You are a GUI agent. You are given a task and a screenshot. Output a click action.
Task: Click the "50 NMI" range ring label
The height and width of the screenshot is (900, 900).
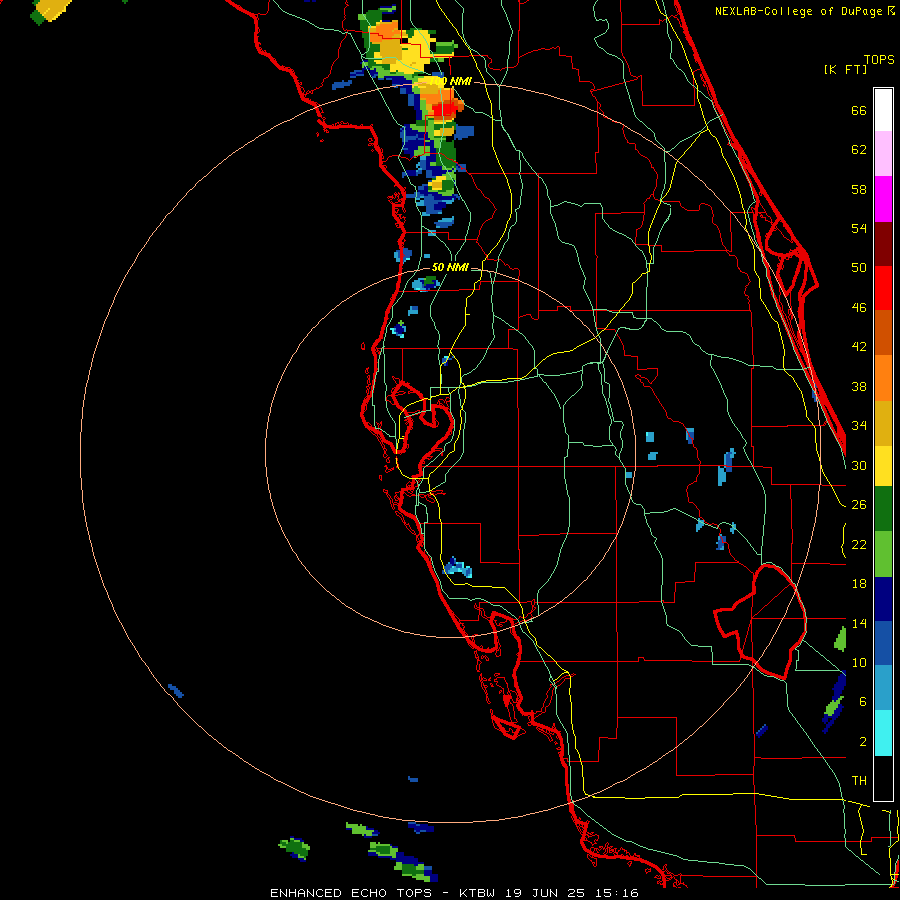coord(450,267)
